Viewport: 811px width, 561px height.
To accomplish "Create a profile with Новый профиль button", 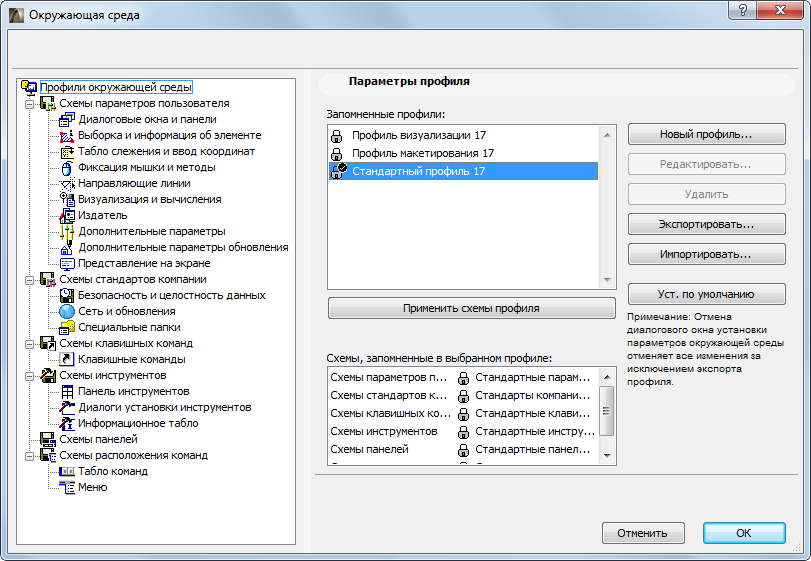I will point(707,134).
